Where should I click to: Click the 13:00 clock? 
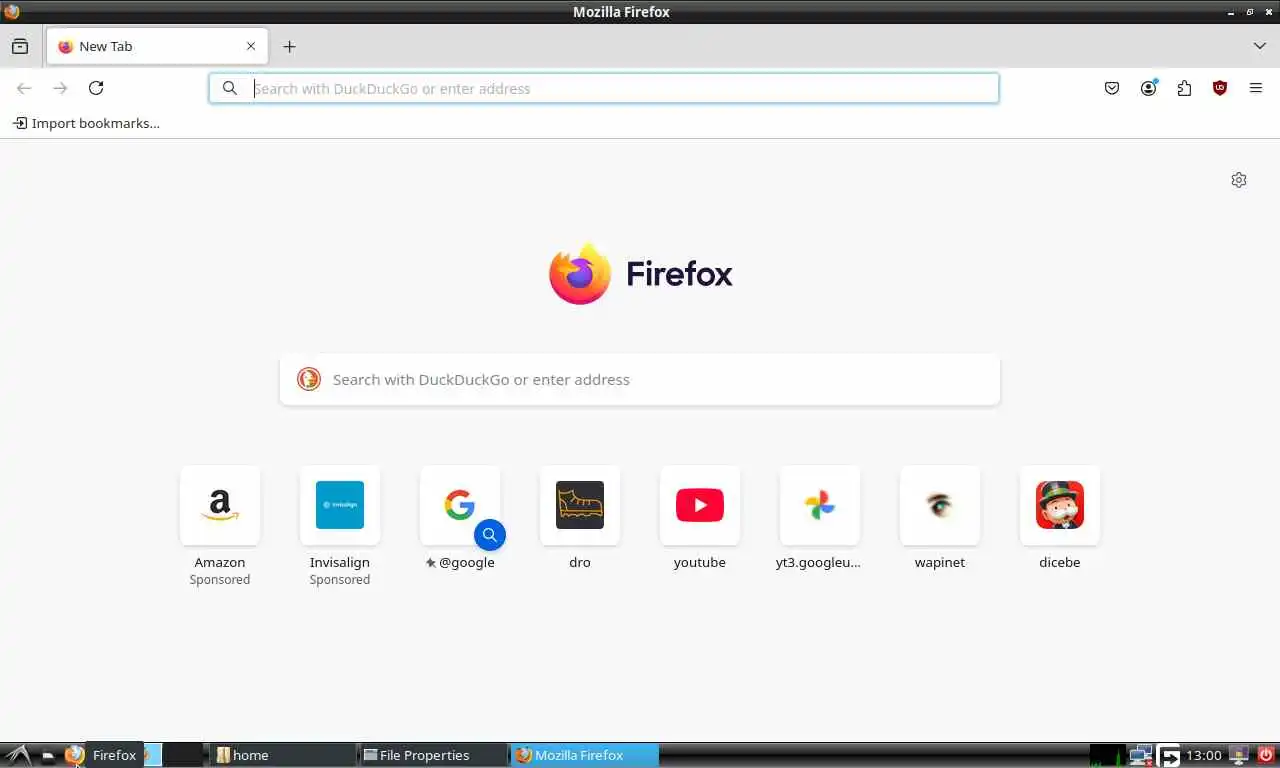(1204, 755)
